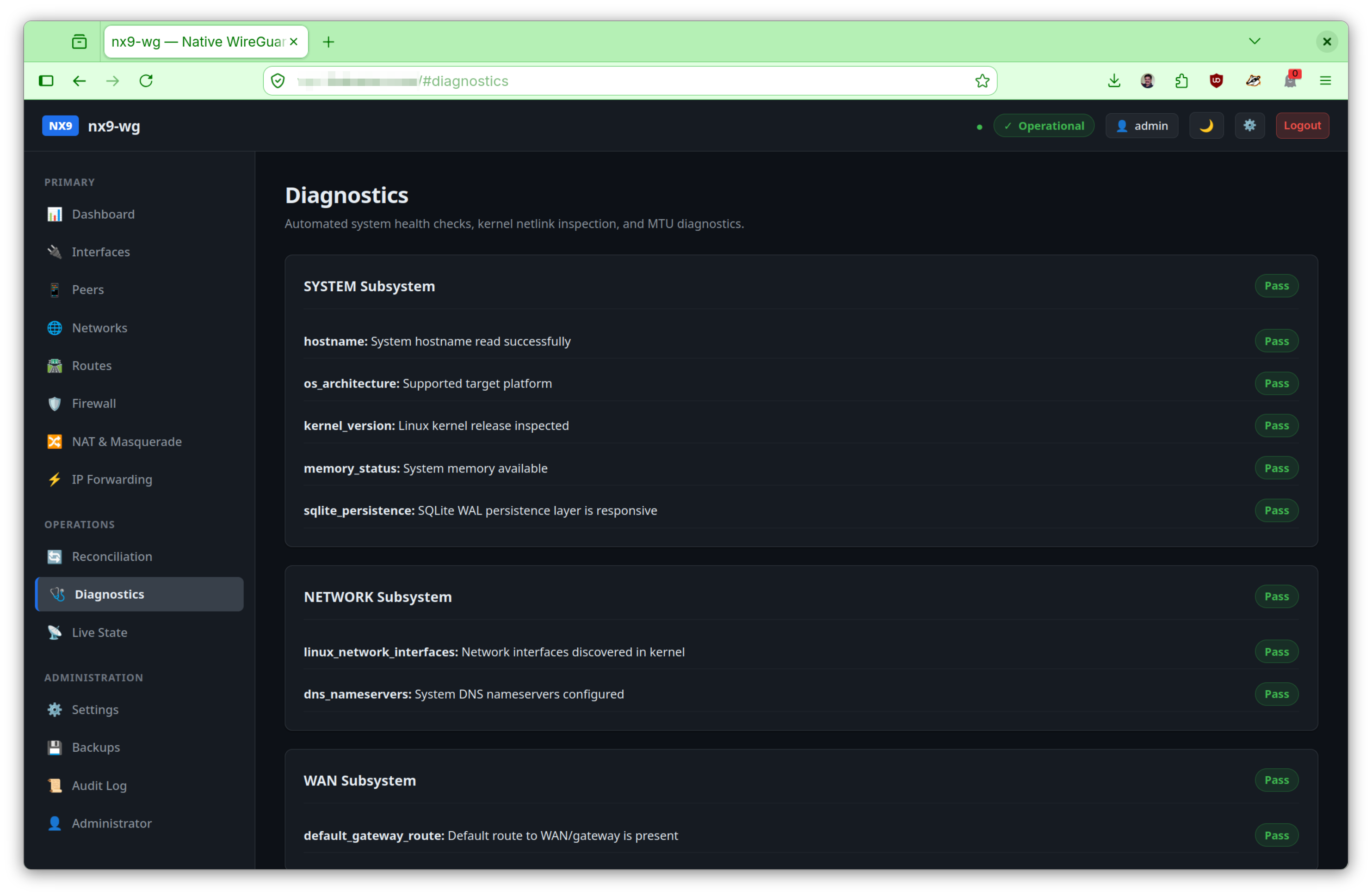Expand the list all tabs chevron
Image resolution: width=1372 pixels, height=896 pixels.
pos(1254,42)
